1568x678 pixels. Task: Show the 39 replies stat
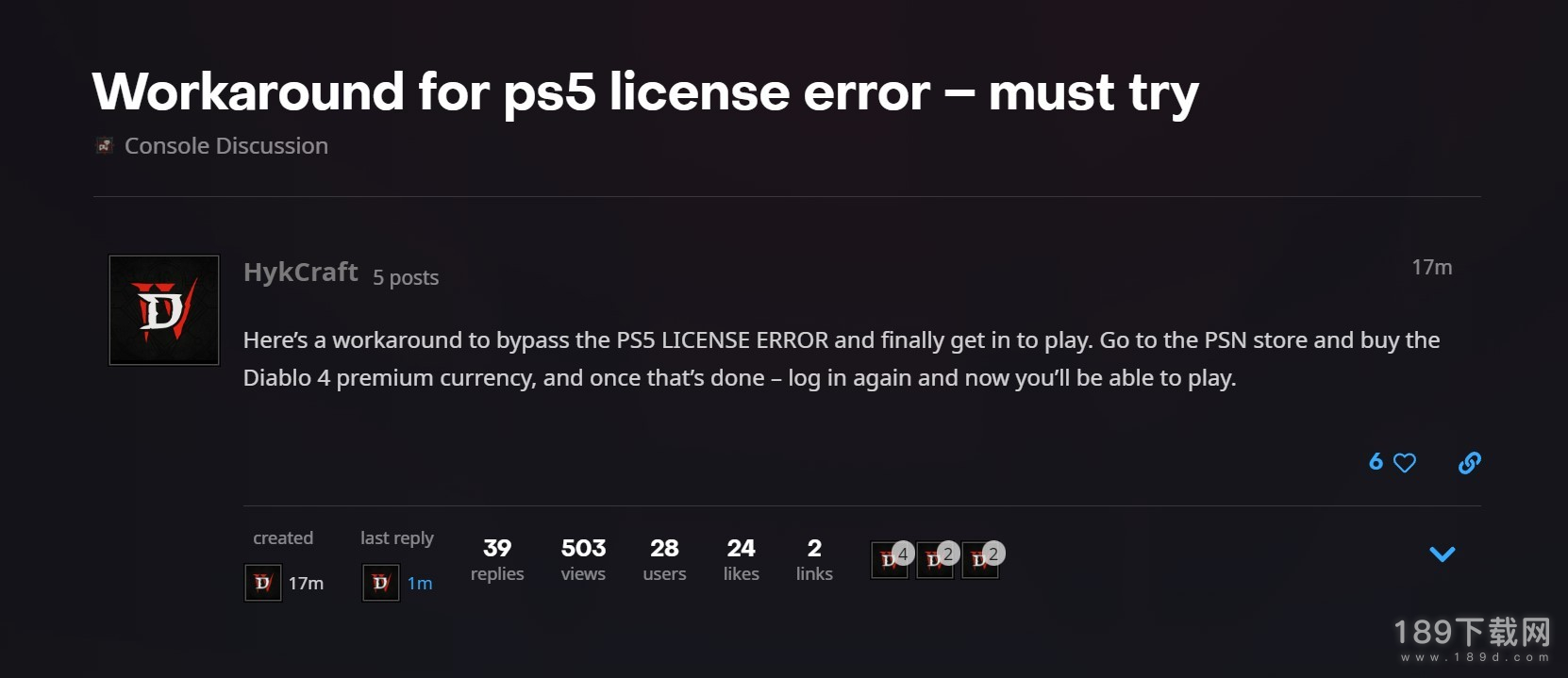[497, 560]
